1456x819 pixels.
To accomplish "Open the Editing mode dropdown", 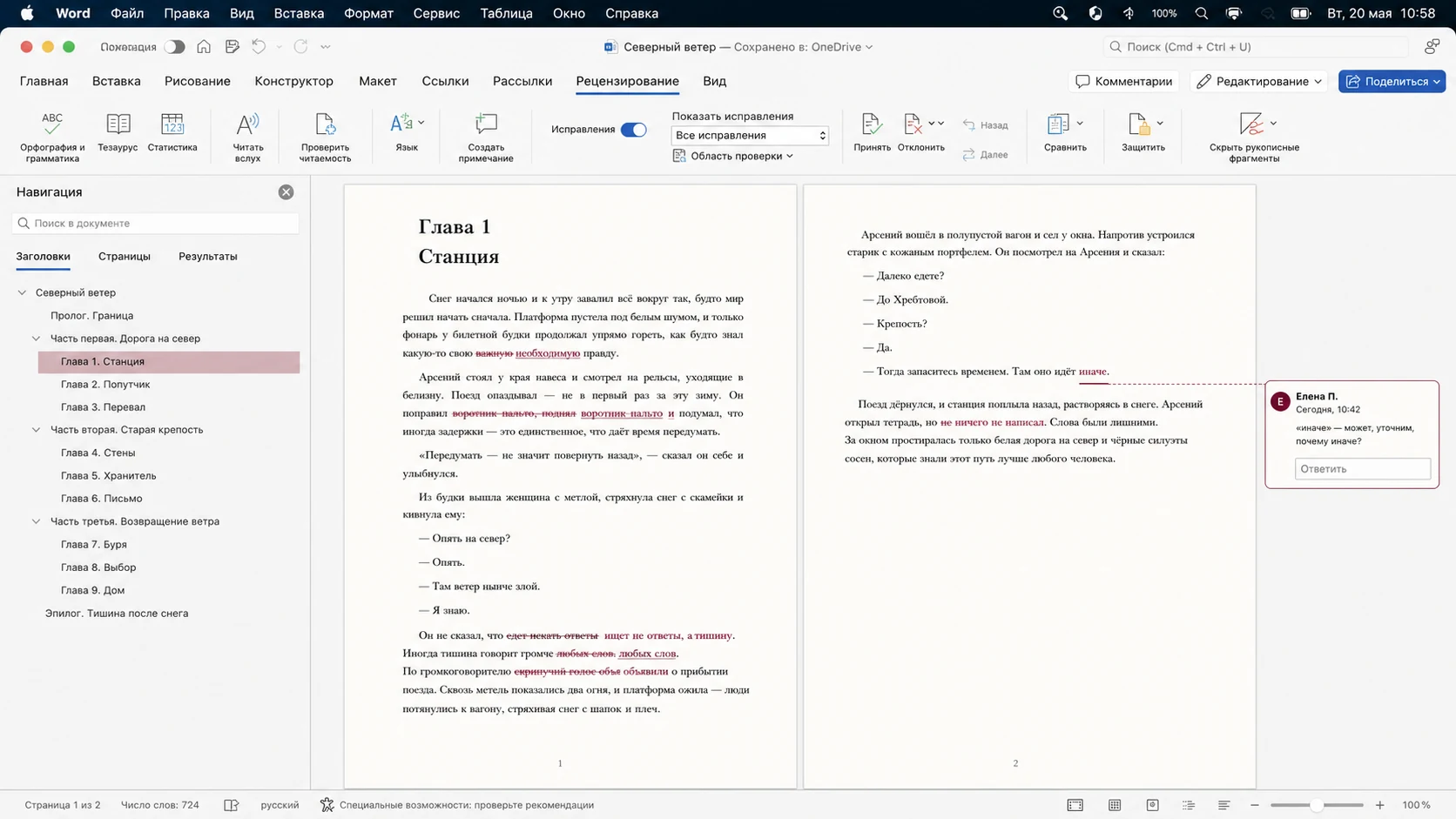I will click(1258, 81).
